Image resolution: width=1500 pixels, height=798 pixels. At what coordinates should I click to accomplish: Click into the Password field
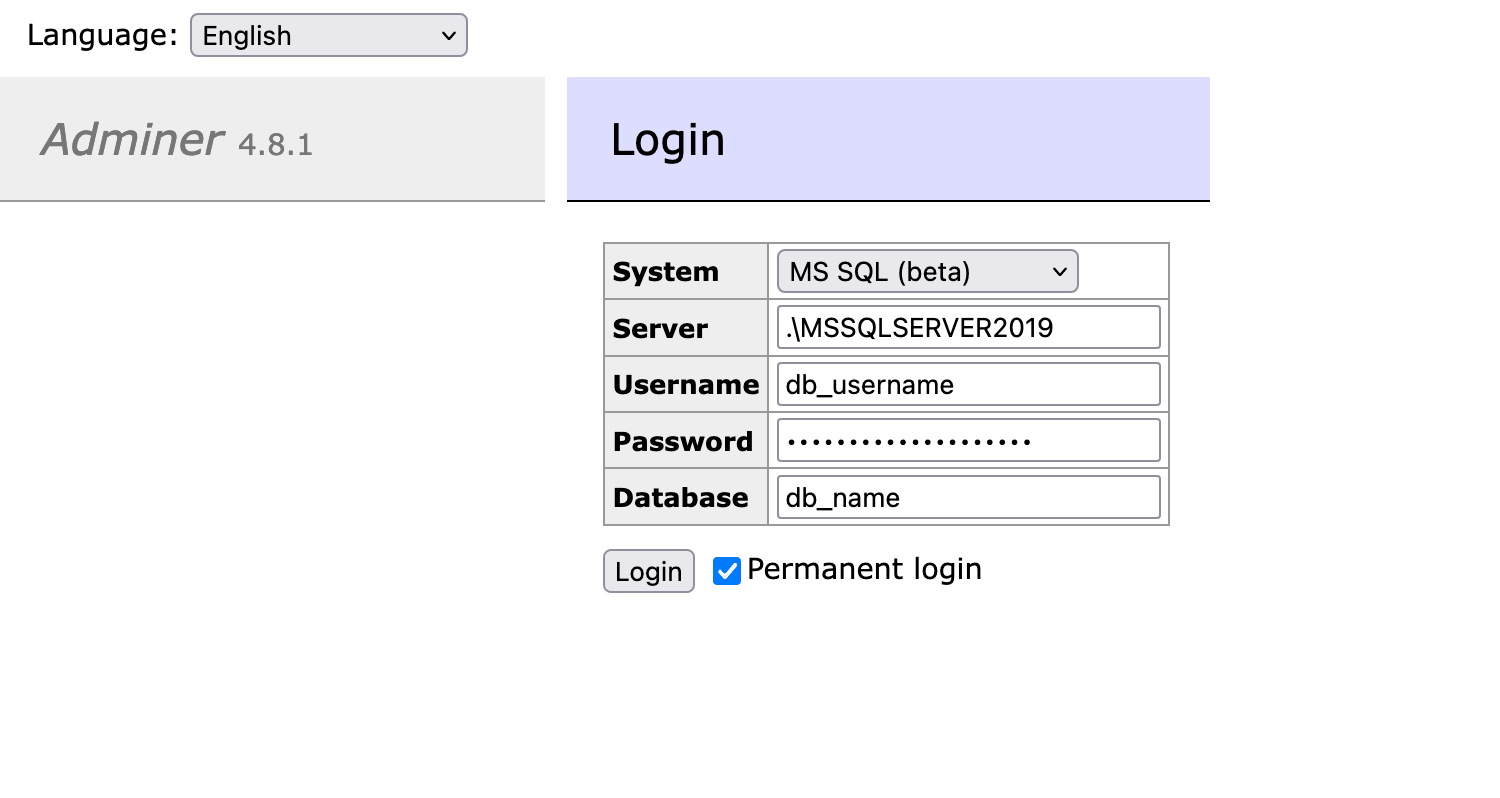[968, 440]
